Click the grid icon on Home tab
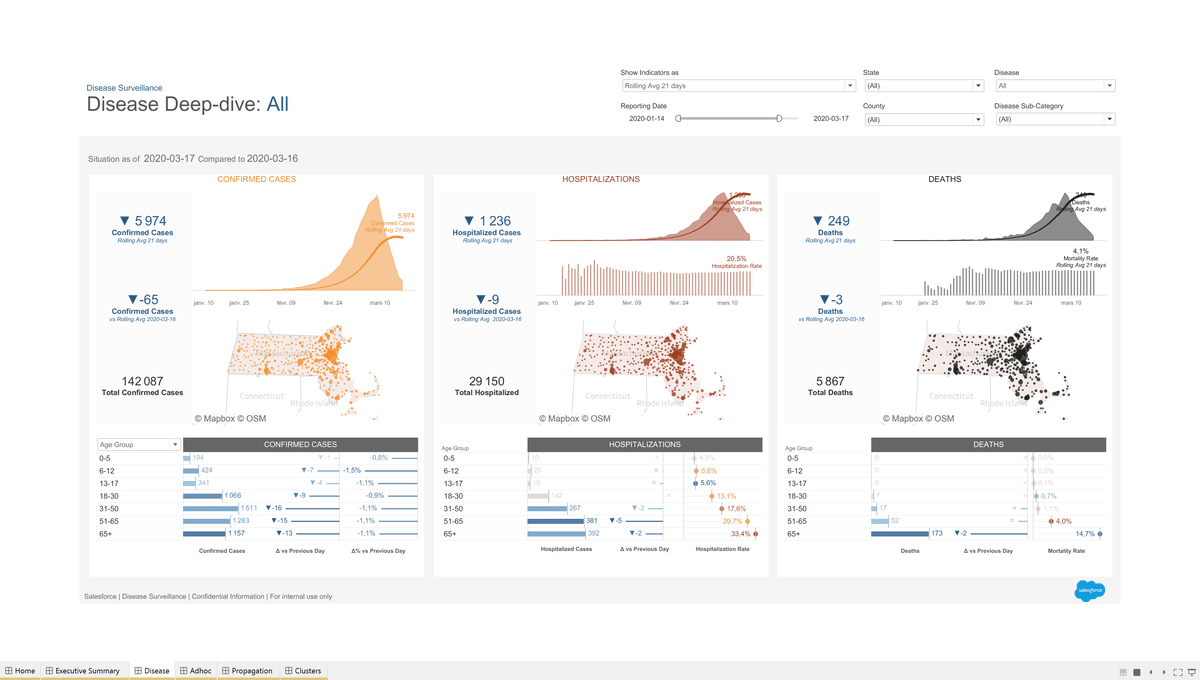Image resolution: width=1200 pixels, height=680 pixels. coord(9,671)
